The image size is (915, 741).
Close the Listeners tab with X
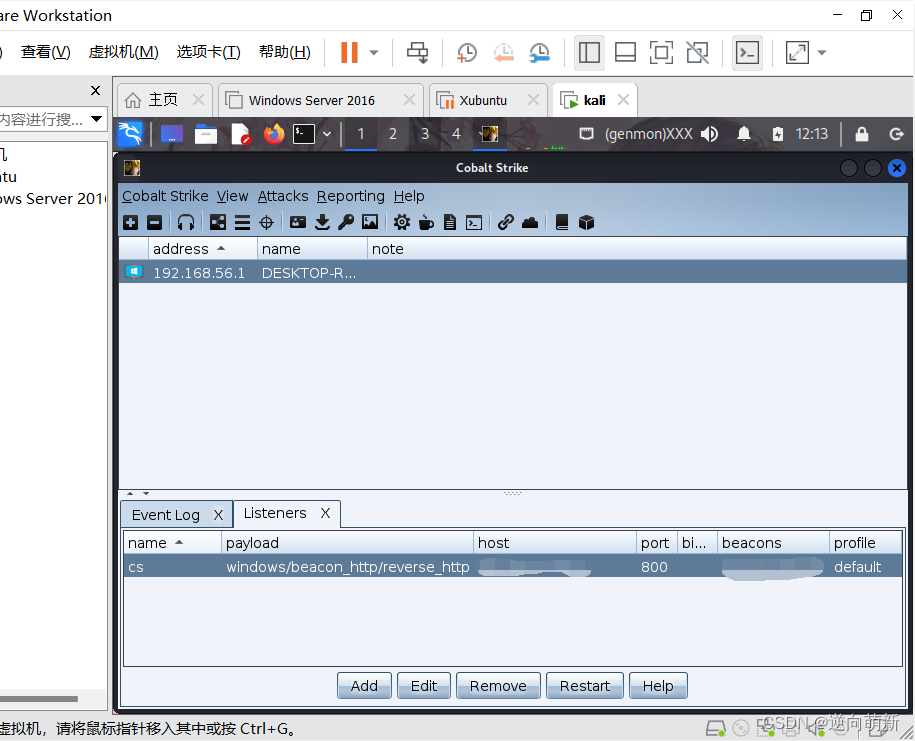coord(326,513)
